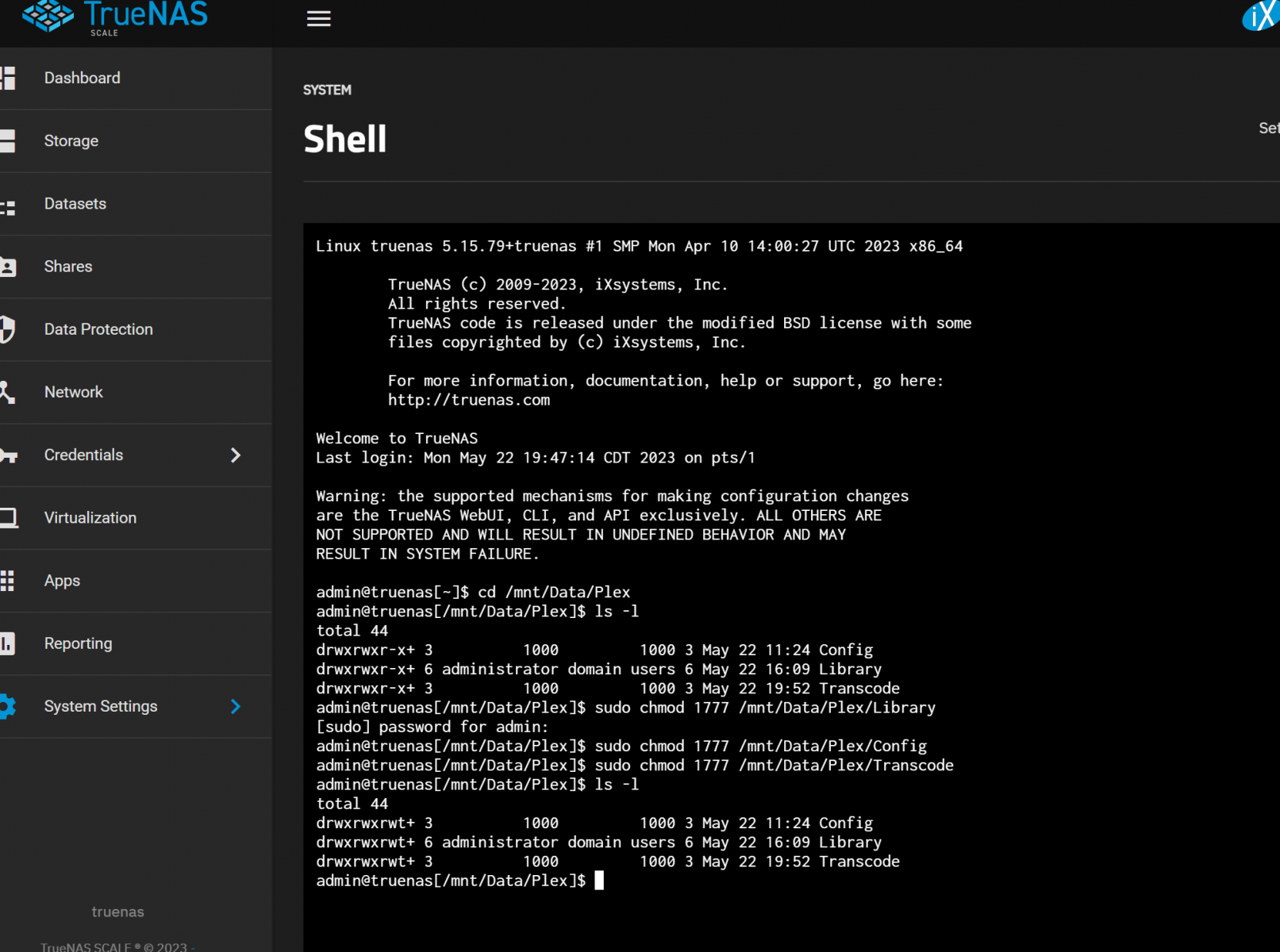Click the Linux truenas kernel version line
1280x952 pixels.
tap(640, 246)
